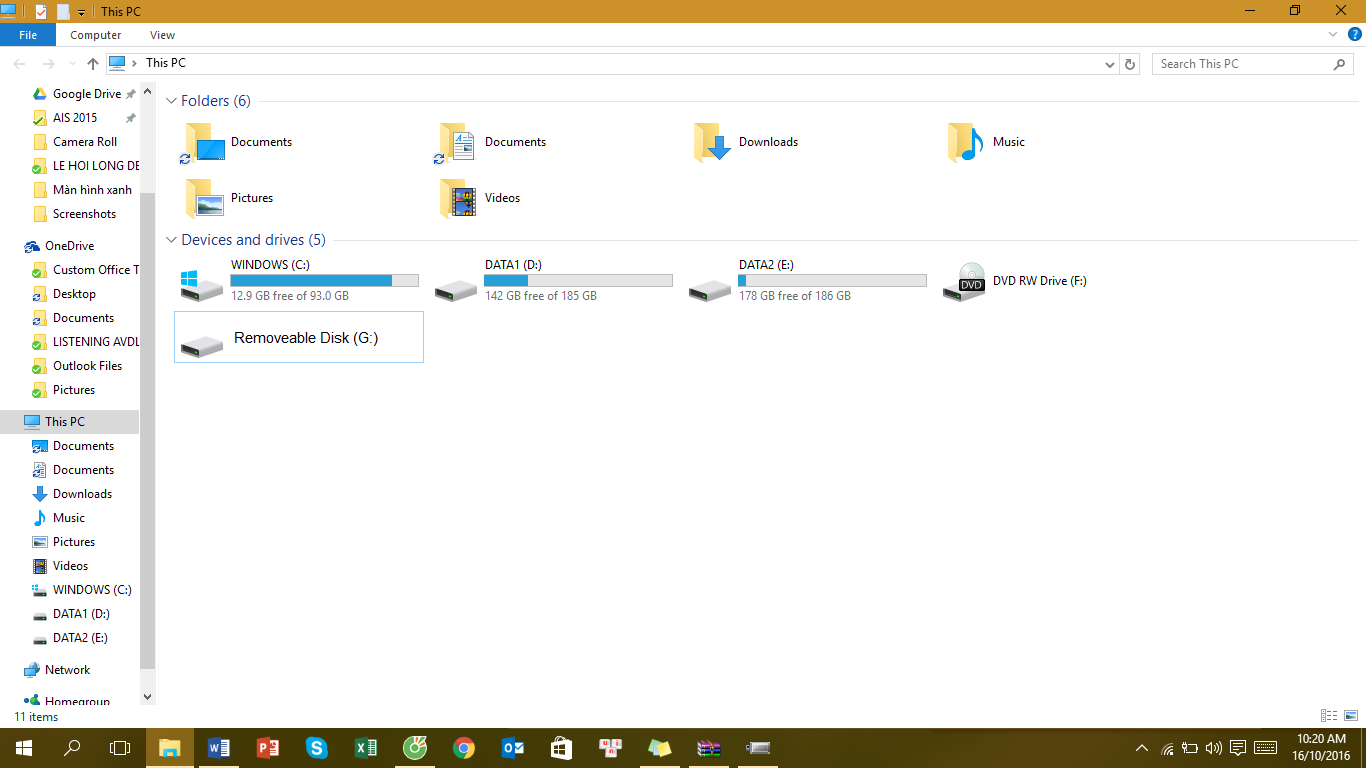The image size is (1366, 768).
Task: Open the Downloads folder
Action: pos(768,141)
